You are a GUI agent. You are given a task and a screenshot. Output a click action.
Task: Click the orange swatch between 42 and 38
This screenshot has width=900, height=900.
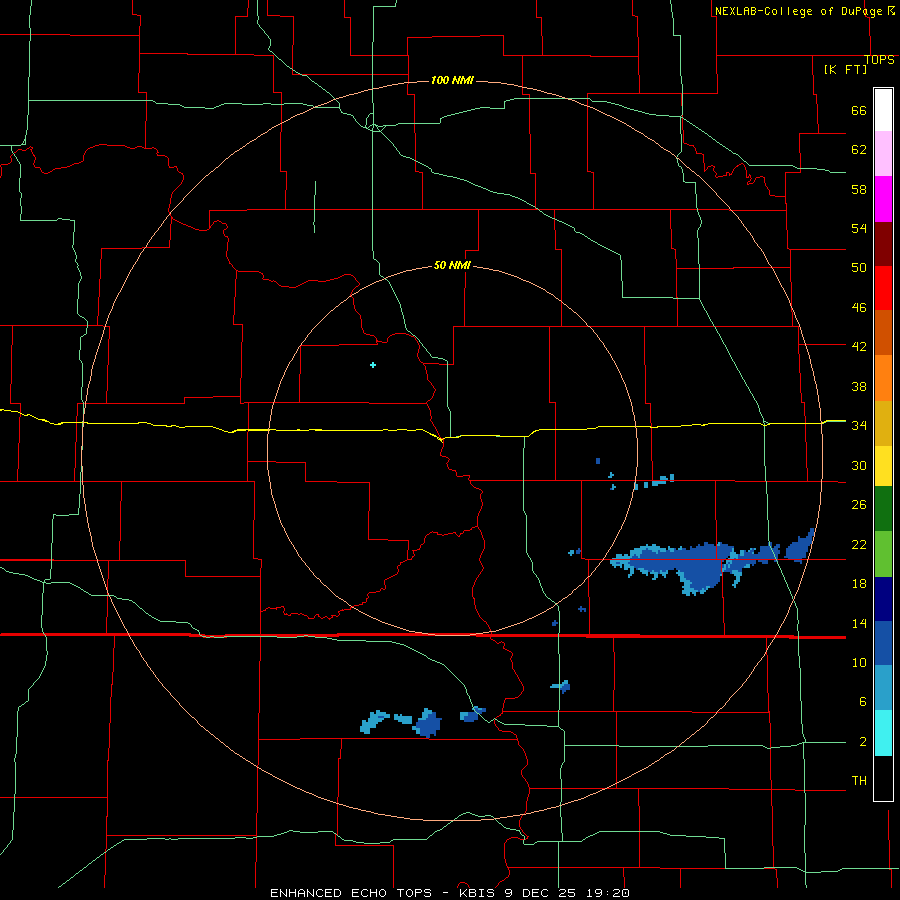pos(883,378)
